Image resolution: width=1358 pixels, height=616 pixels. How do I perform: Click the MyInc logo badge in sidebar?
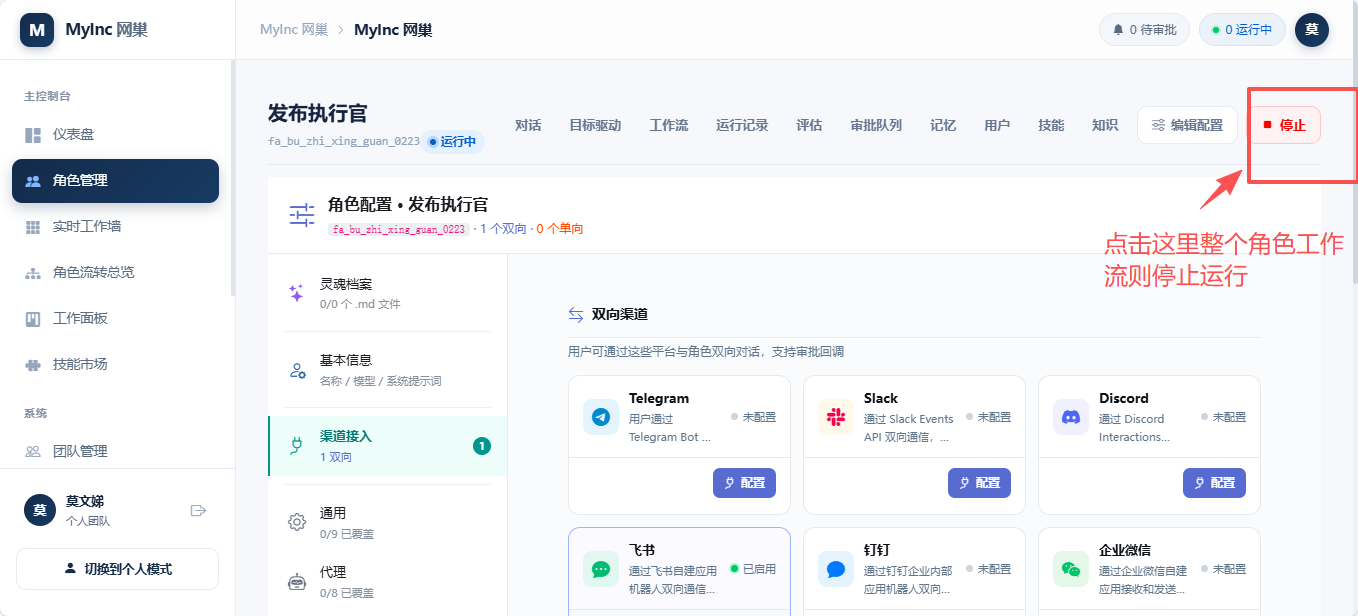[37, 30]
